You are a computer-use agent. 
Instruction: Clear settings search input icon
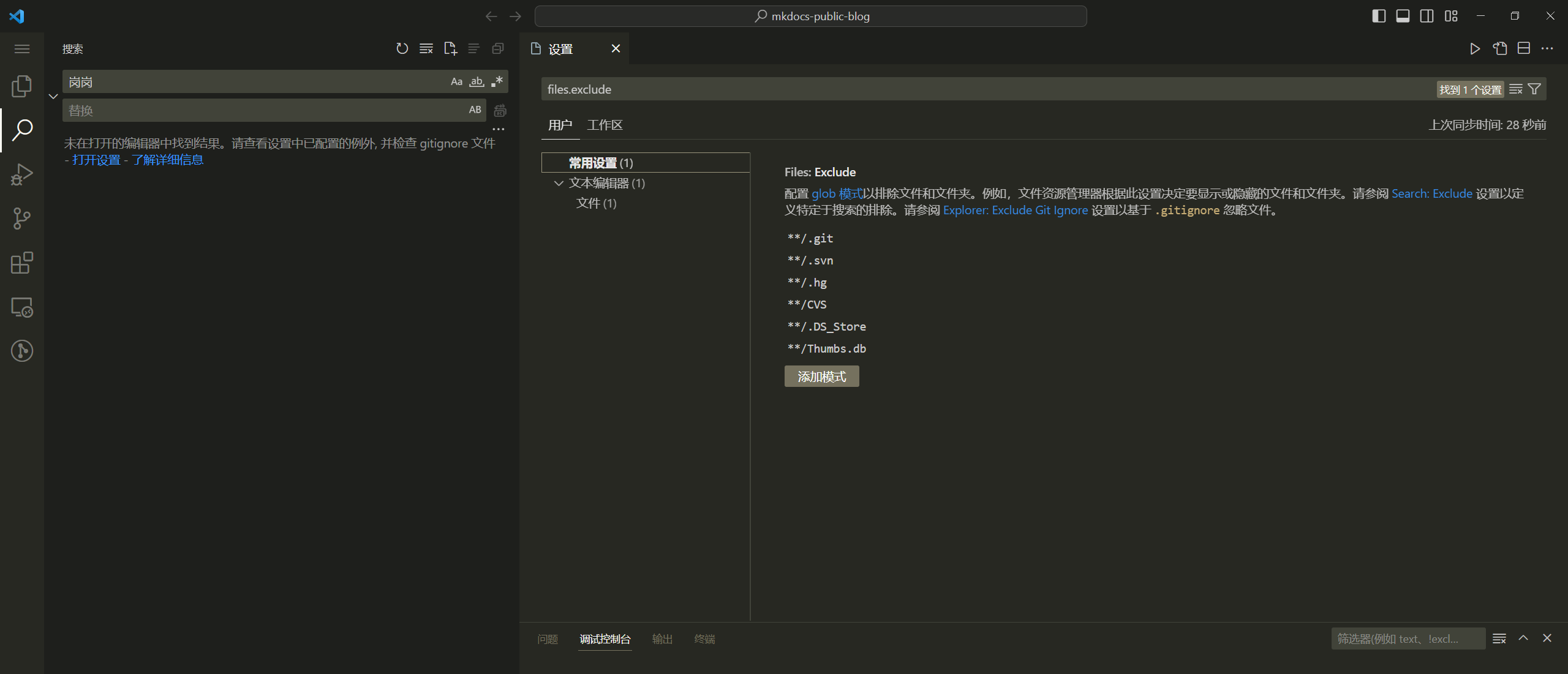1515,89
